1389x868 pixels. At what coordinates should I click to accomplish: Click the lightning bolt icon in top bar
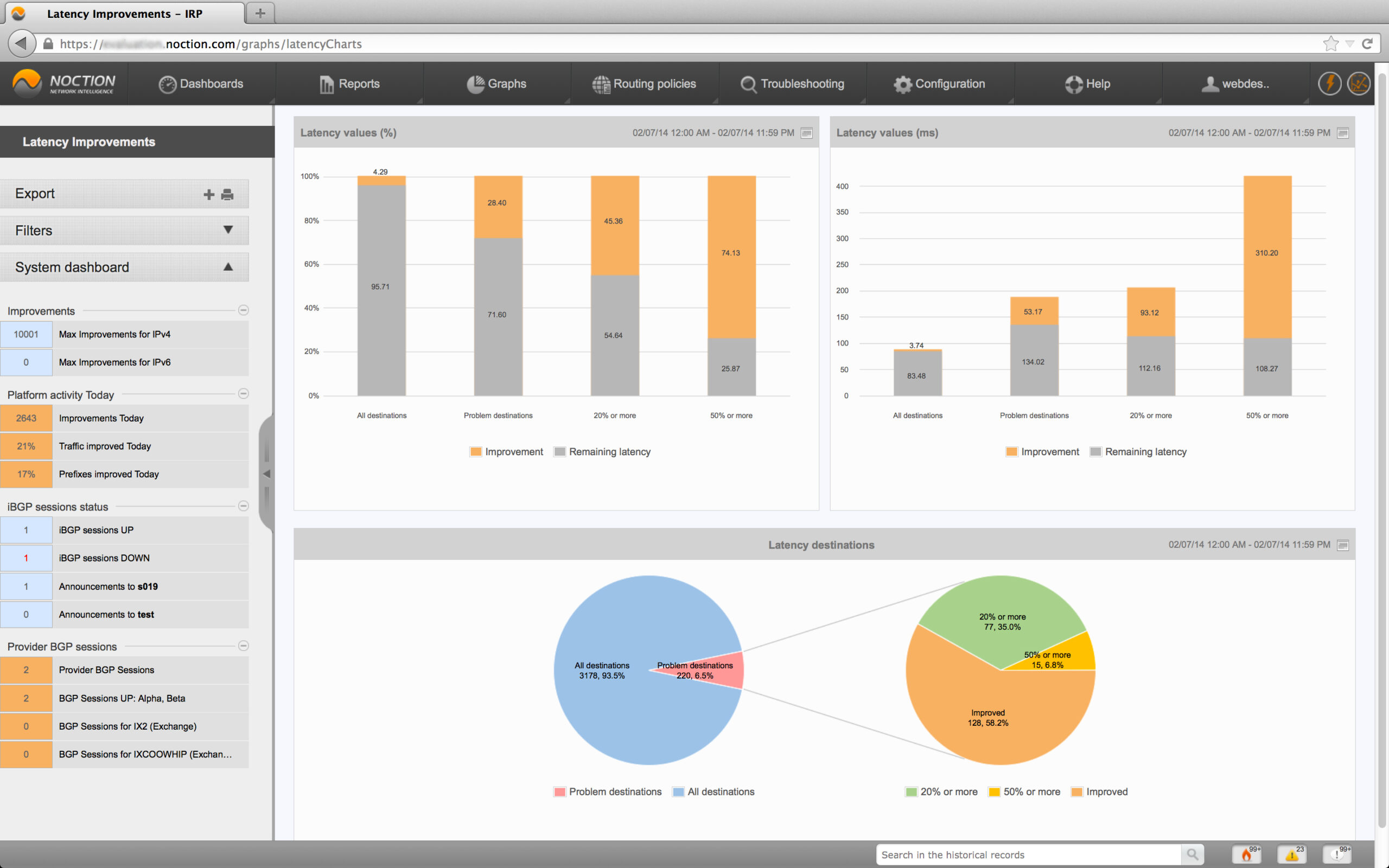click(1329, 84)
